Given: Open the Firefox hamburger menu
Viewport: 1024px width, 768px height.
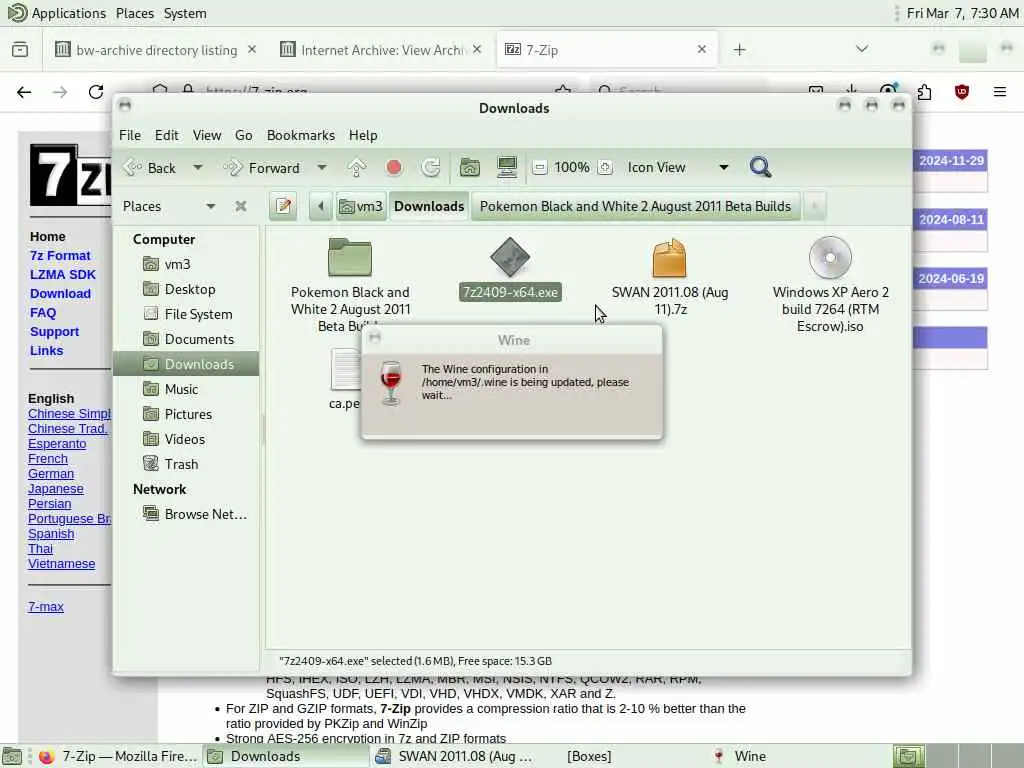Looking at the screenshot, I should coord(999,92).
